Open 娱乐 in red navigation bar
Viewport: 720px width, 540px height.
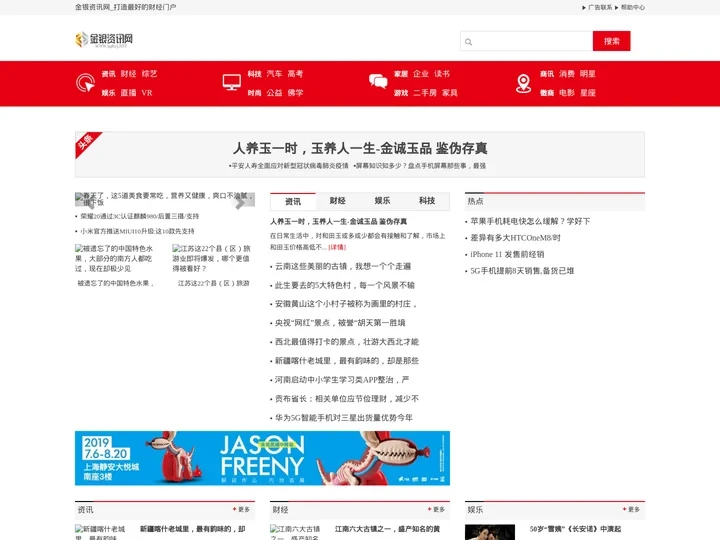pyautogui.click(x=108, y=93)
